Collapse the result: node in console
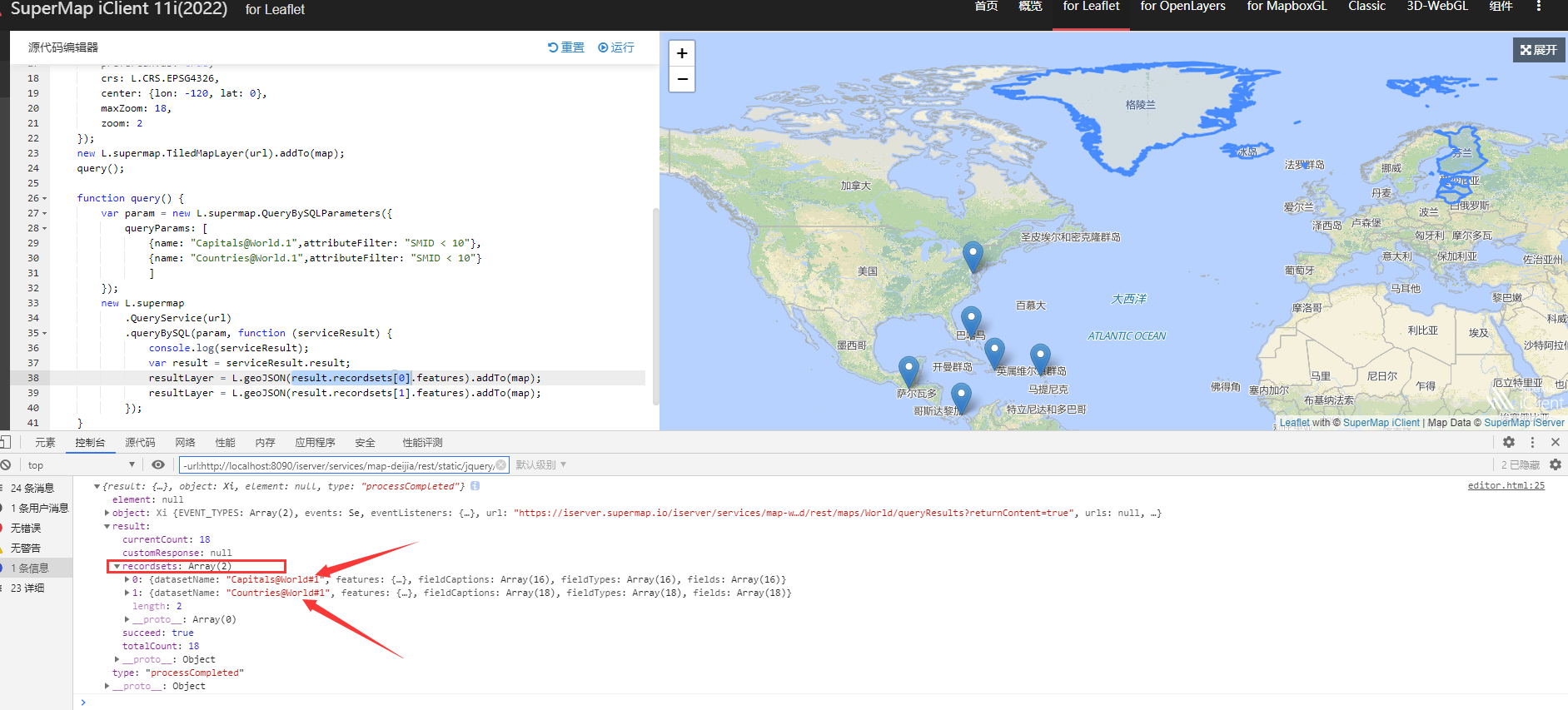Viewport: 1568px width, 710px height. [x=107, y=526]
